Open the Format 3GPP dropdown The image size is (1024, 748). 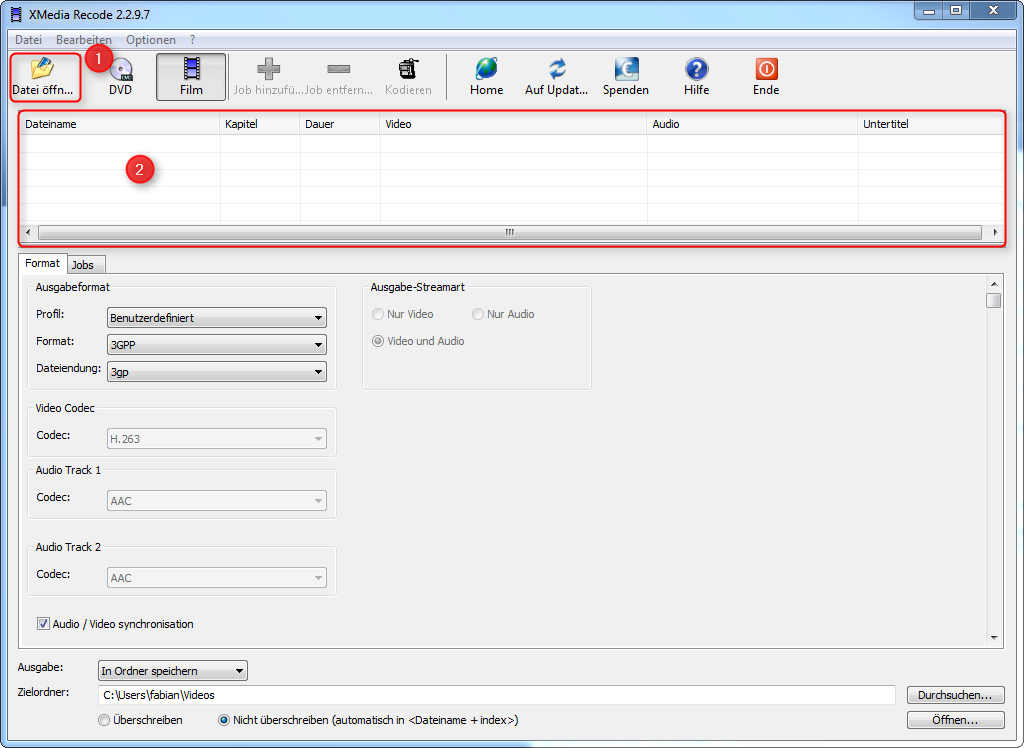(217, 345)
